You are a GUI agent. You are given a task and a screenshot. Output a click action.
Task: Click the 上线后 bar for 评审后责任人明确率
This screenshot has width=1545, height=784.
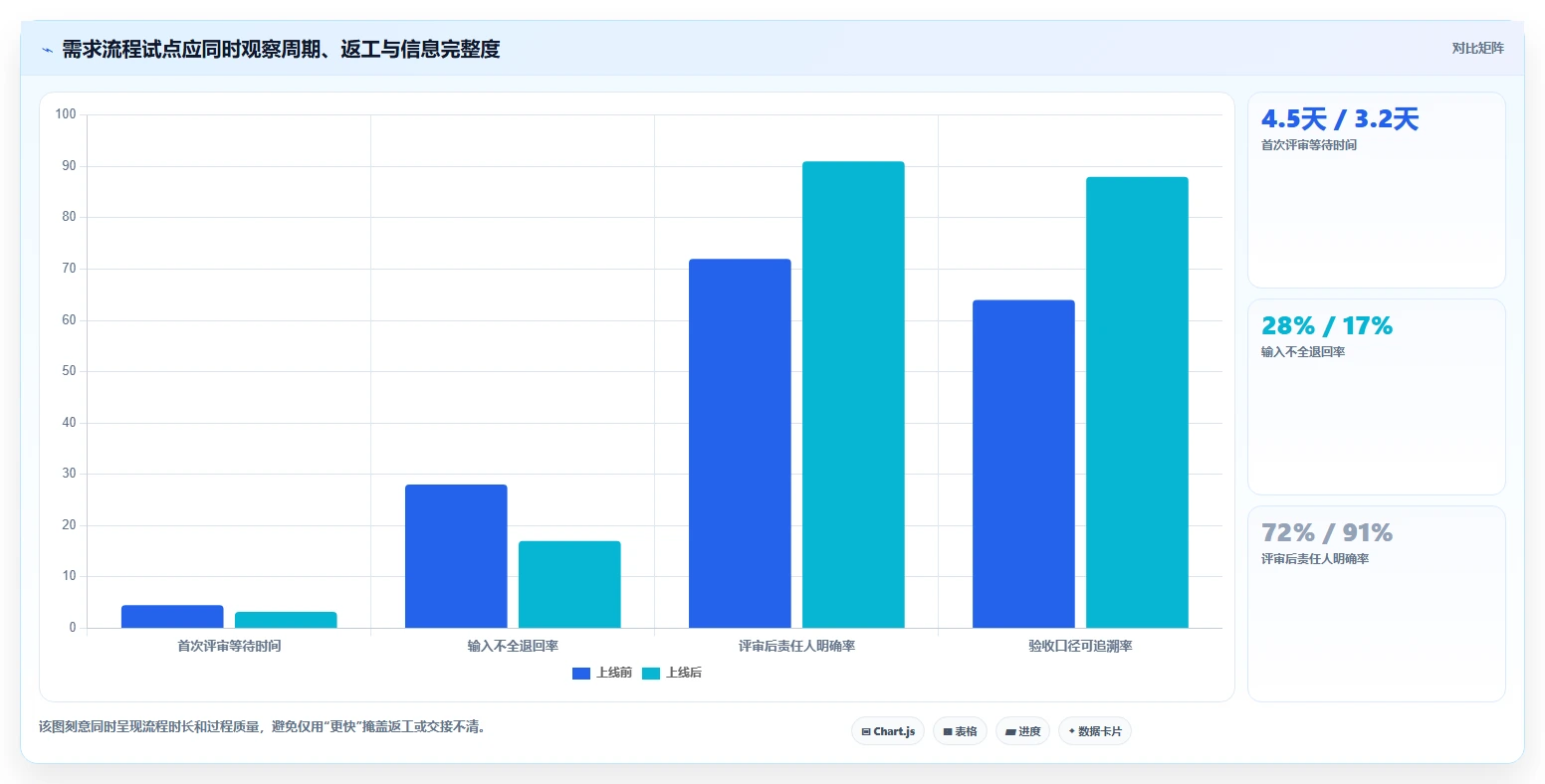(853, 395)
